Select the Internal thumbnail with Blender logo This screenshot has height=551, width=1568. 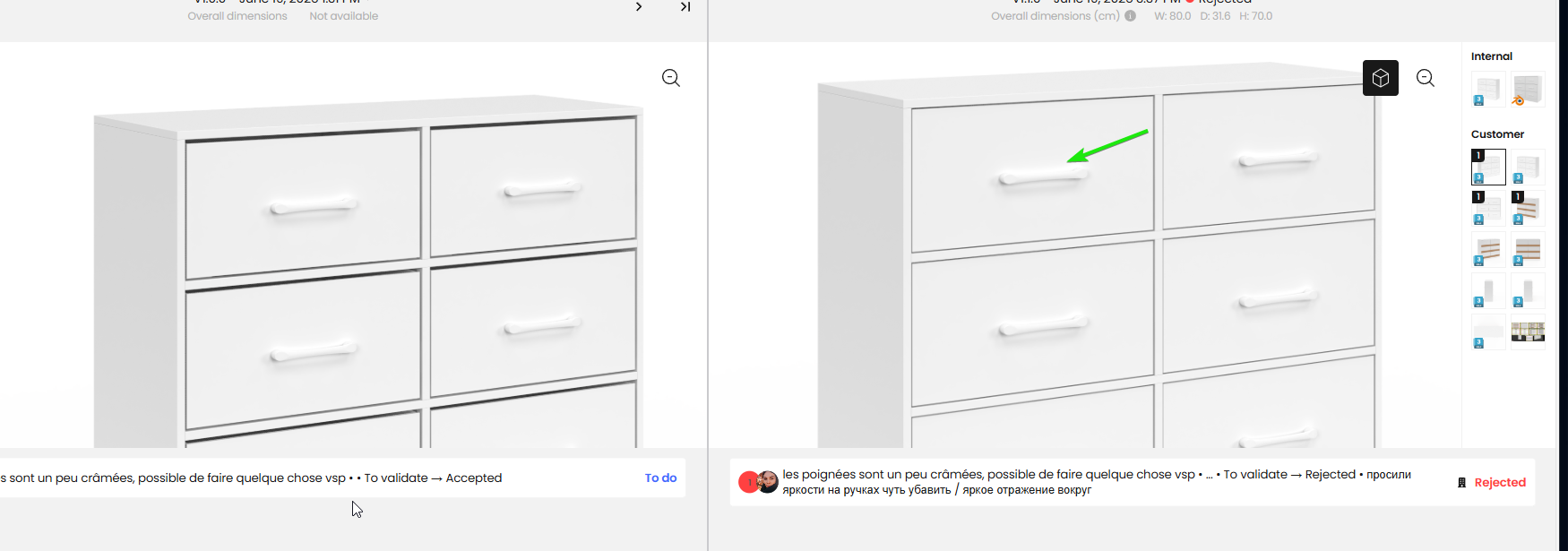coord(1528,90)
